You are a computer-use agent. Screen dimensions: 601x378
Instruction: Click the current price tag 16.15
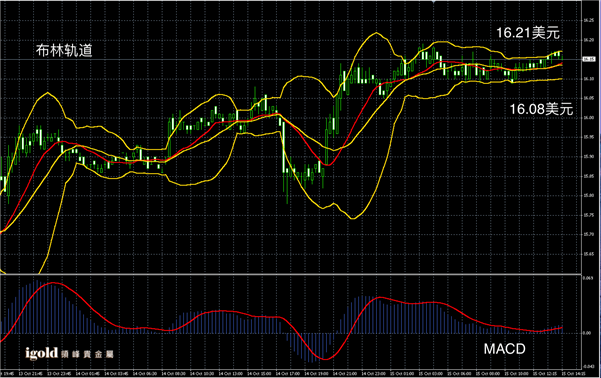coord(589,59)
